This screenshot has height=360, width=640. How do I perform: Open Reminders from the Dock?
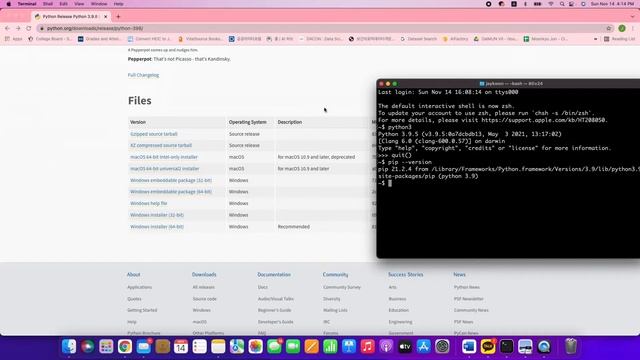coord(200,347)
